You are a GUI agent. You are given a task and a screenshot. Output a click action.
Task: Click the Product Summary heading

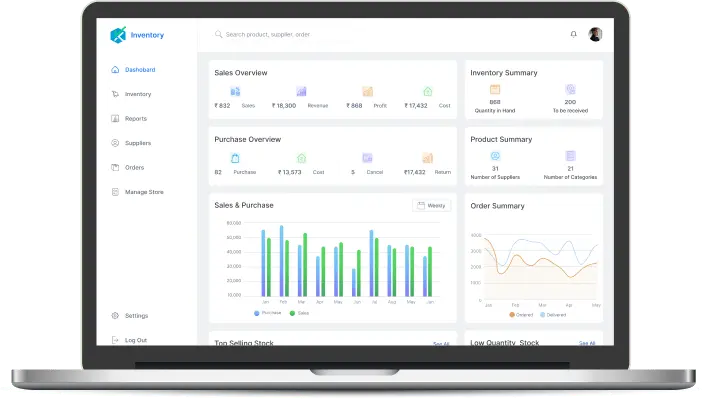click(501, 139)
